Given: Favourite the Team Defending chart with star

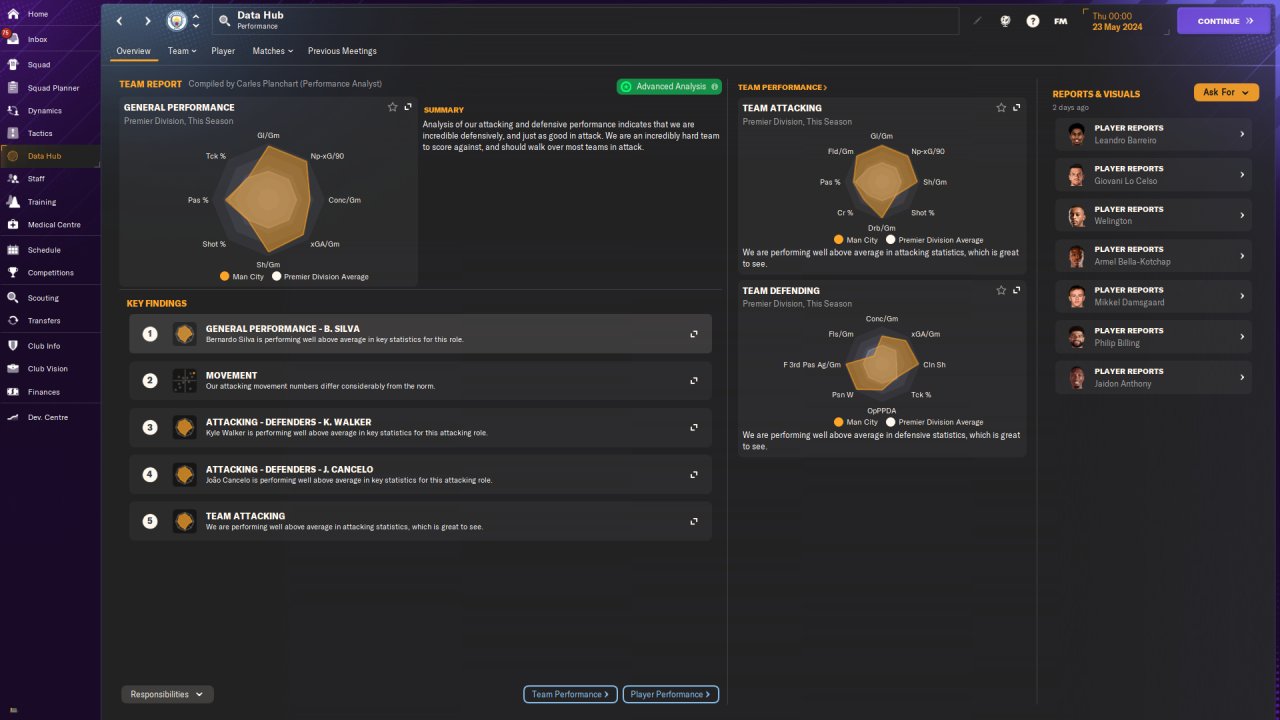Looking at the screenshot, I should point(1001,290).
